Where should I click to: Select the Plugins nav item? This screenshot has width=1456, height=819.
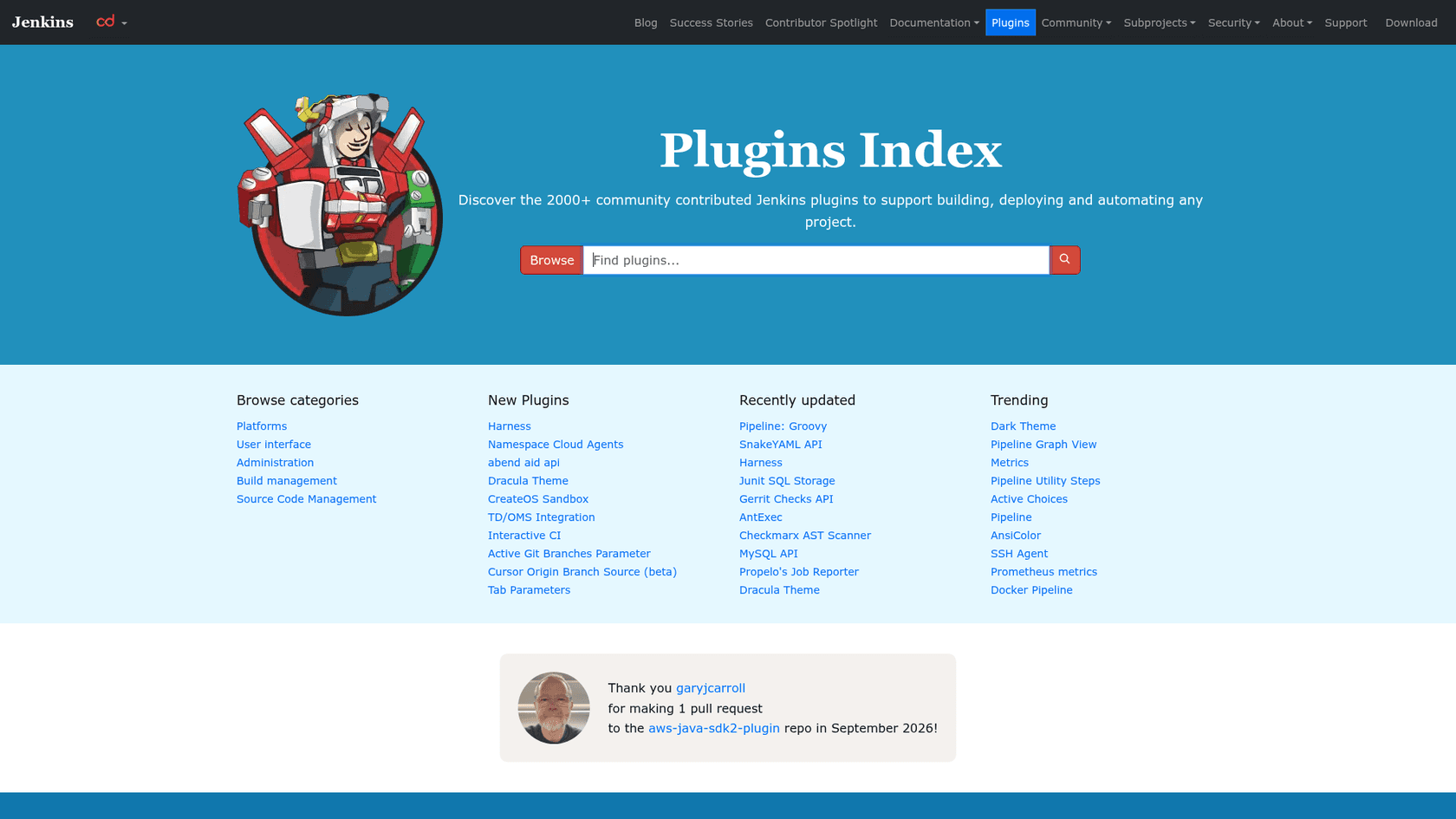click(1011, 23)
